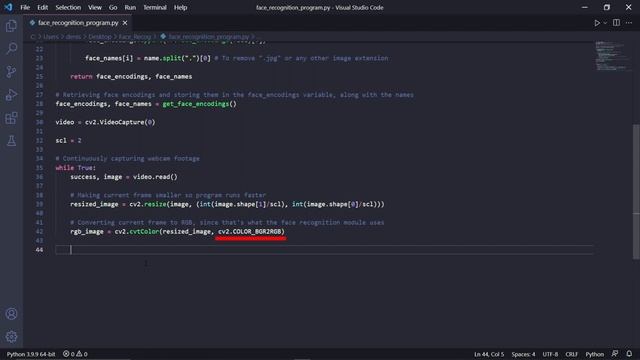Change UTF-8 file encoding
The width and height of the screenshot is (640, 360).
pyautogui.click(x=550, y=354)
